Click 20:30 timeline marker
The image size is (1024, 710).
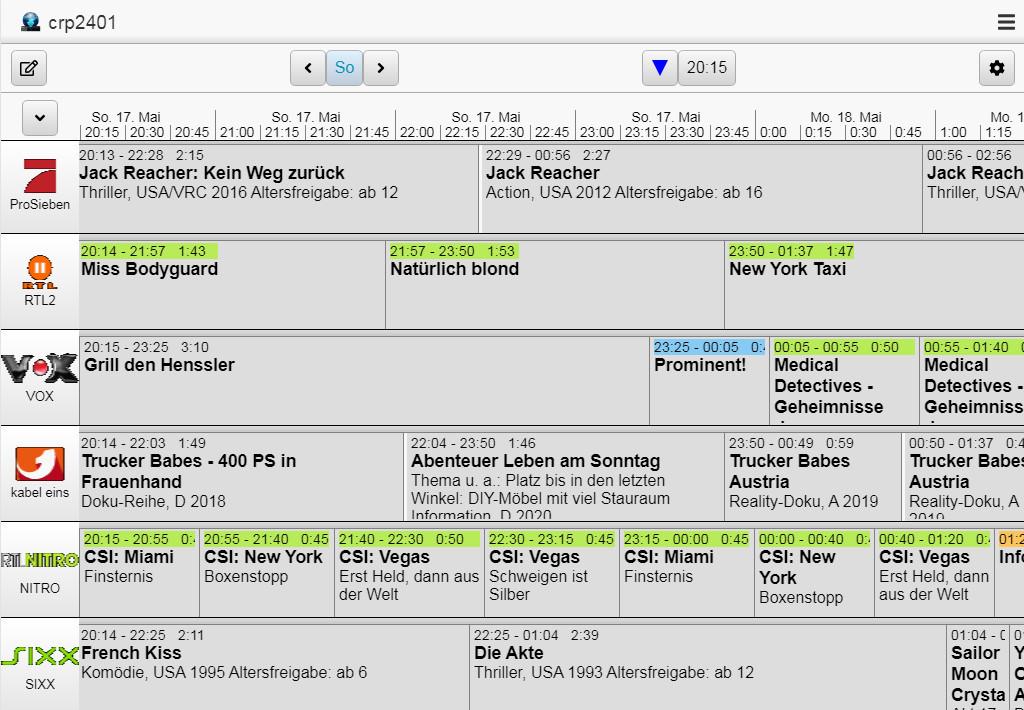tap(146, 132)
